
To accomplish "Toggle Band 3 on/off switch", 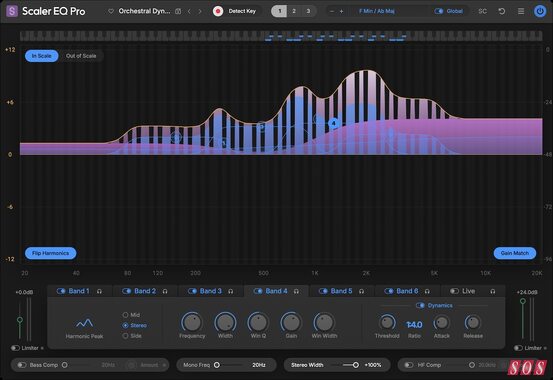I will point(192,291).
